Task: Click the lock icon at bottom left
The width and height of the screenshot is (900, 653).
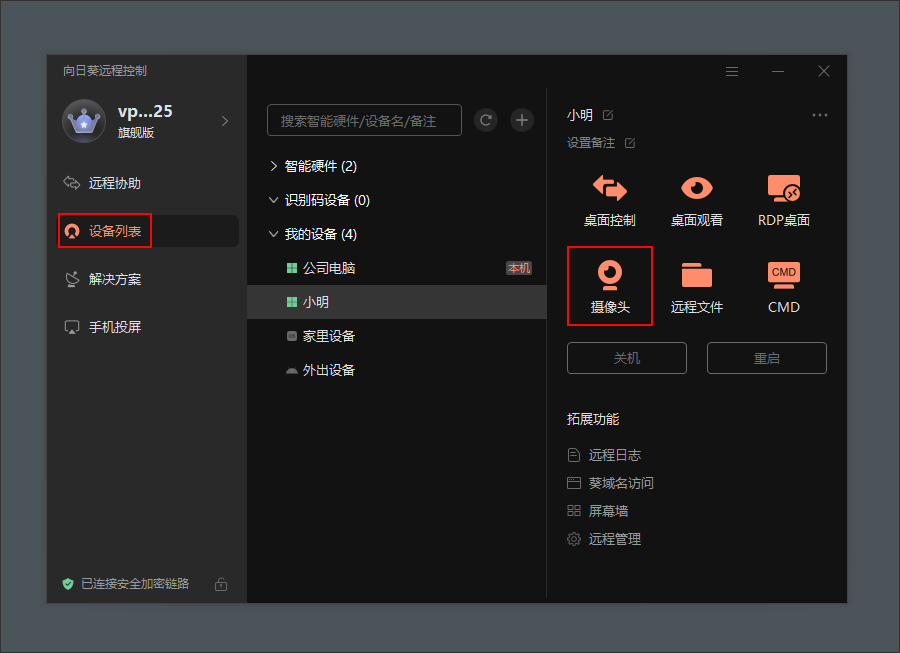Action: (221, 584)
